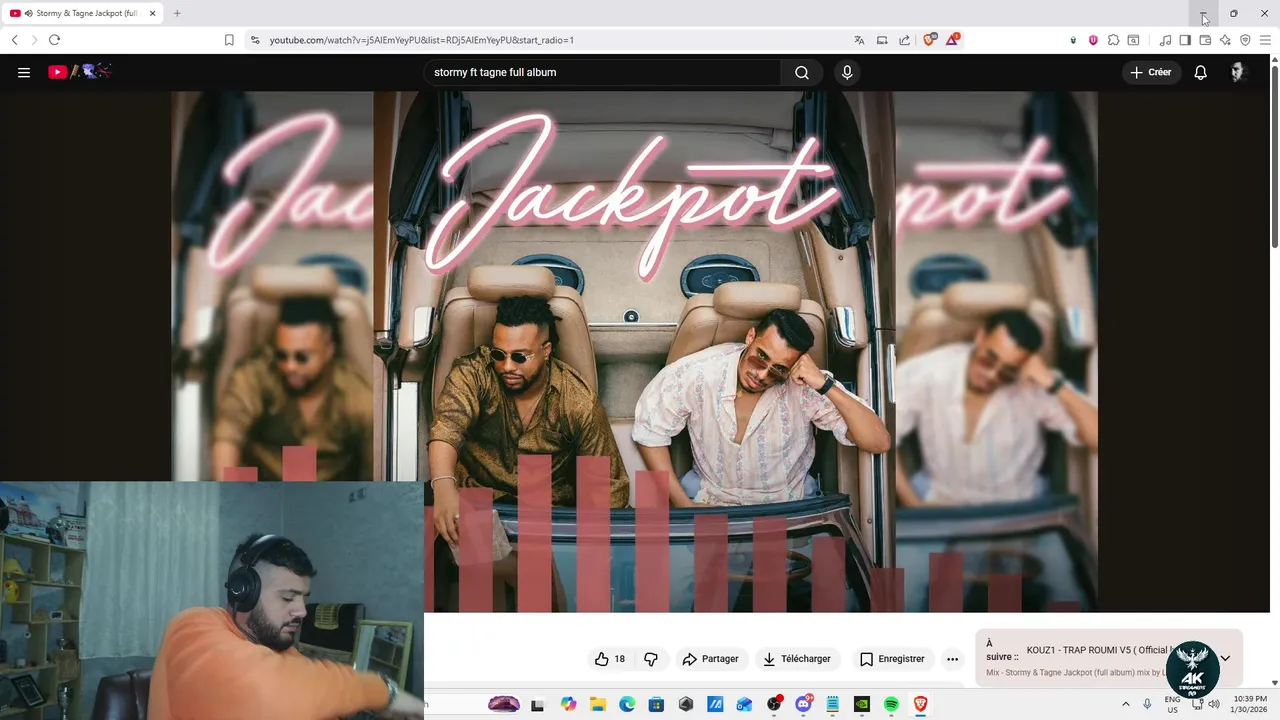Expand the À suivre playlist panel chevron
1280x720 pixels.
tap(1225, 658)
